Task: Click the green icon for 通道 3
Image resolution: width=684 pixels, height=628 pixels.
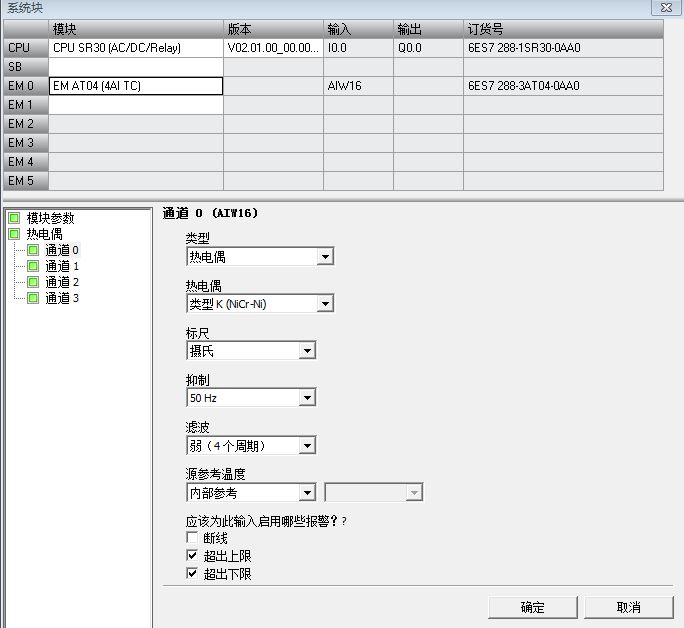Action: pos(34,298)
